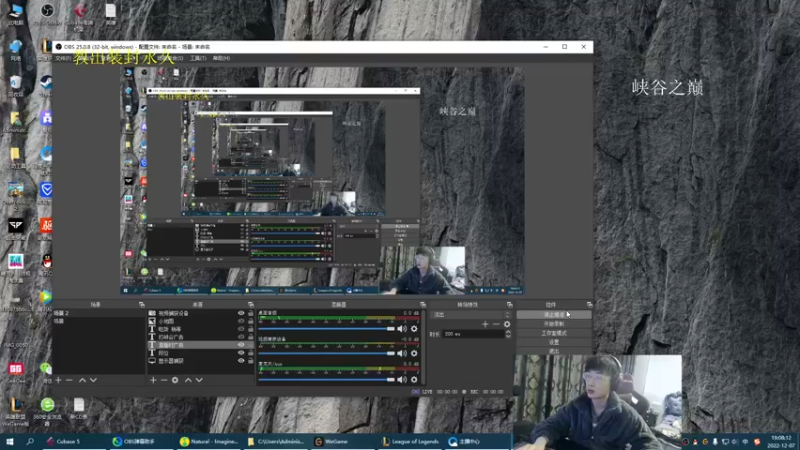This screenshot has width=800, height=450.
Task: Remove selected source with minus icon in 来源 panel
Action: pyautogui.click(x=164, y=380)
